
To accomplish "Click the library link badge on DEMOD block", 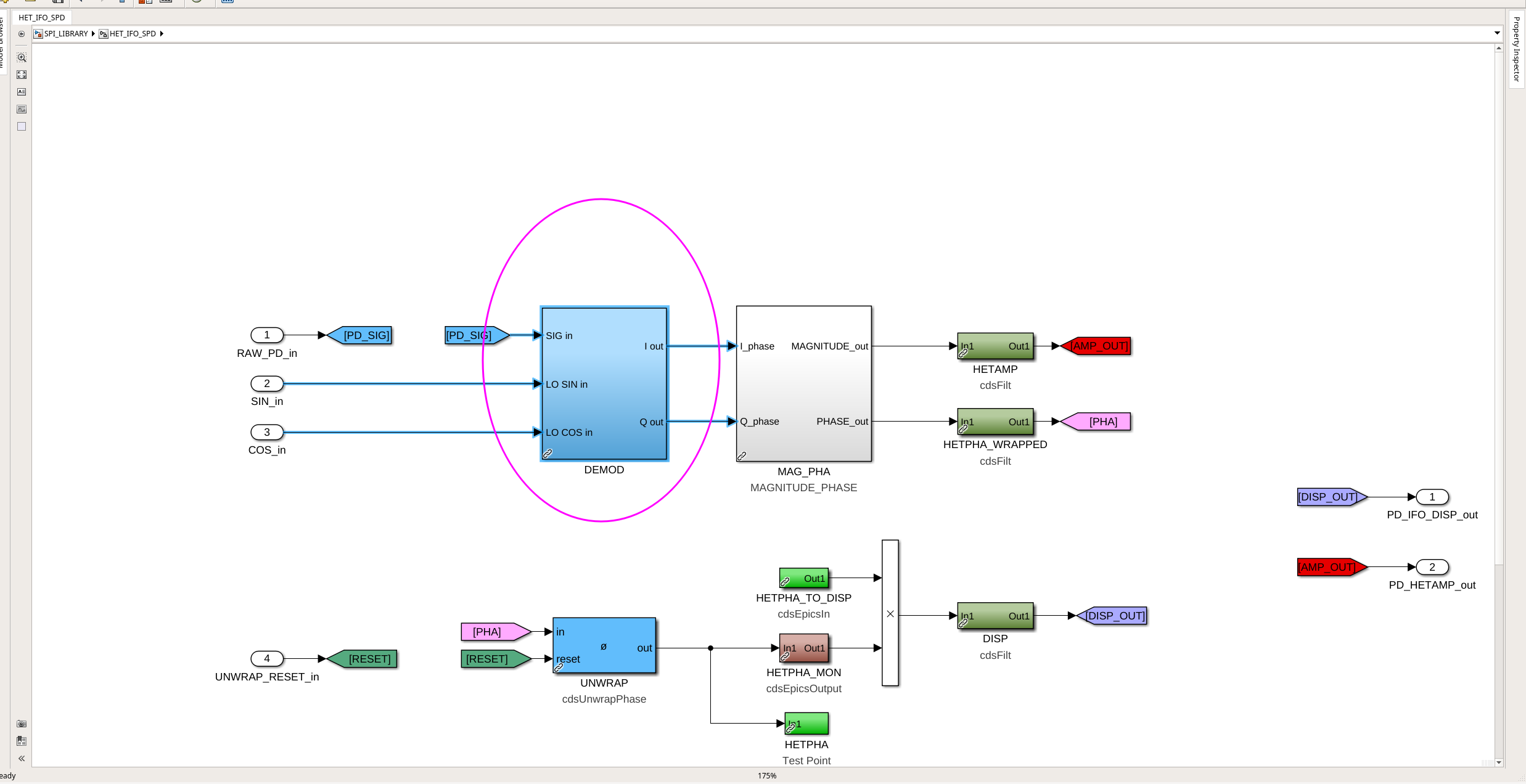I will click(548, 454).
